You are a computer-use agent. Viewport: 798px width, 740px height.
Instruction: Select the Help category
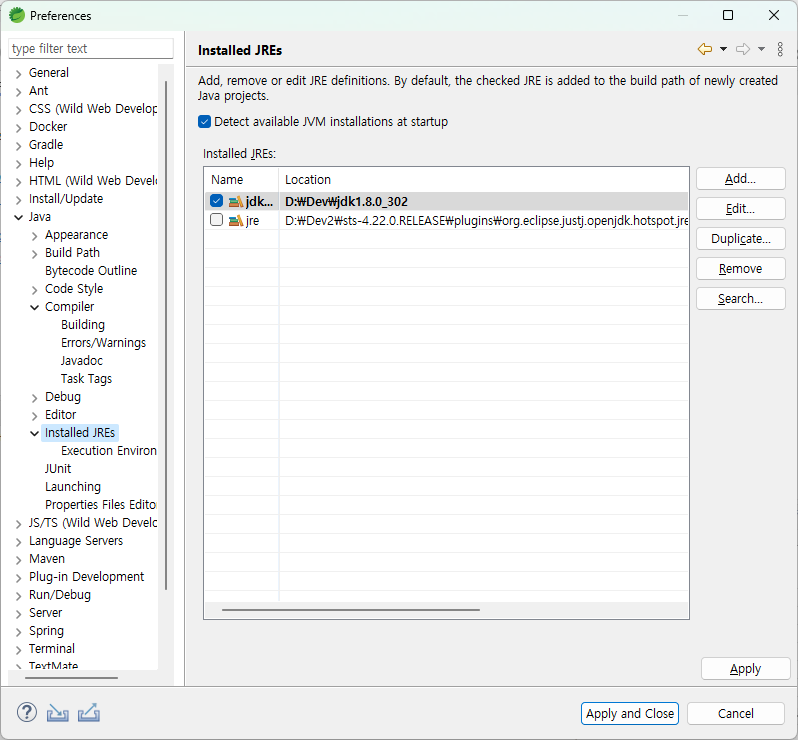[42, 163]
